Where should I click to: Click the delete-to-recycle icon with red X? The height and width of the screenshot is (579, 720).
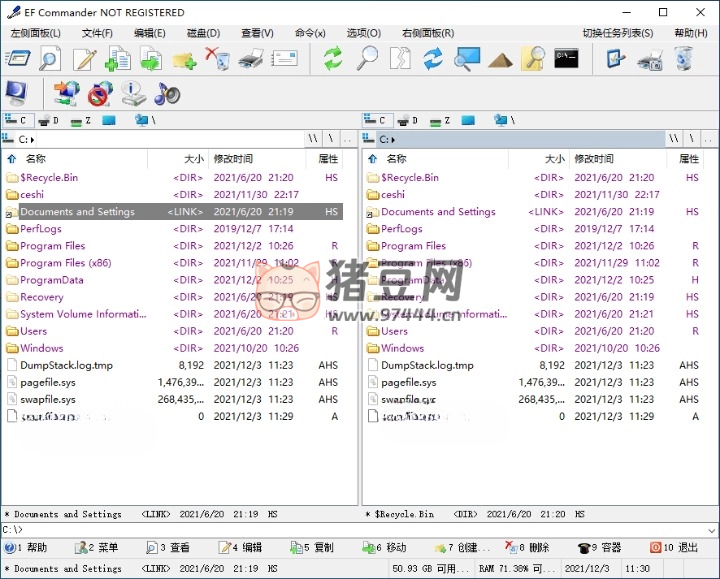pos(217,59)
